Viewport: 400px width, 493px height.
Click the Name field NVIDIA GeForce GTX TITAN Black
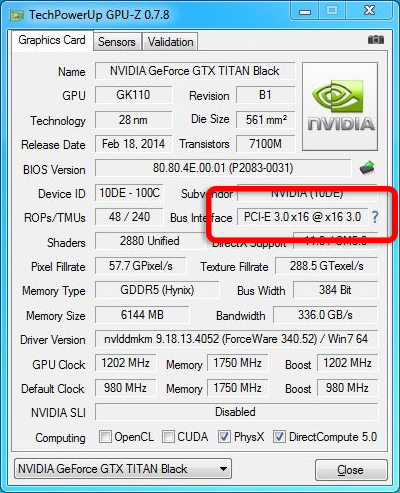tap(195, 71)
